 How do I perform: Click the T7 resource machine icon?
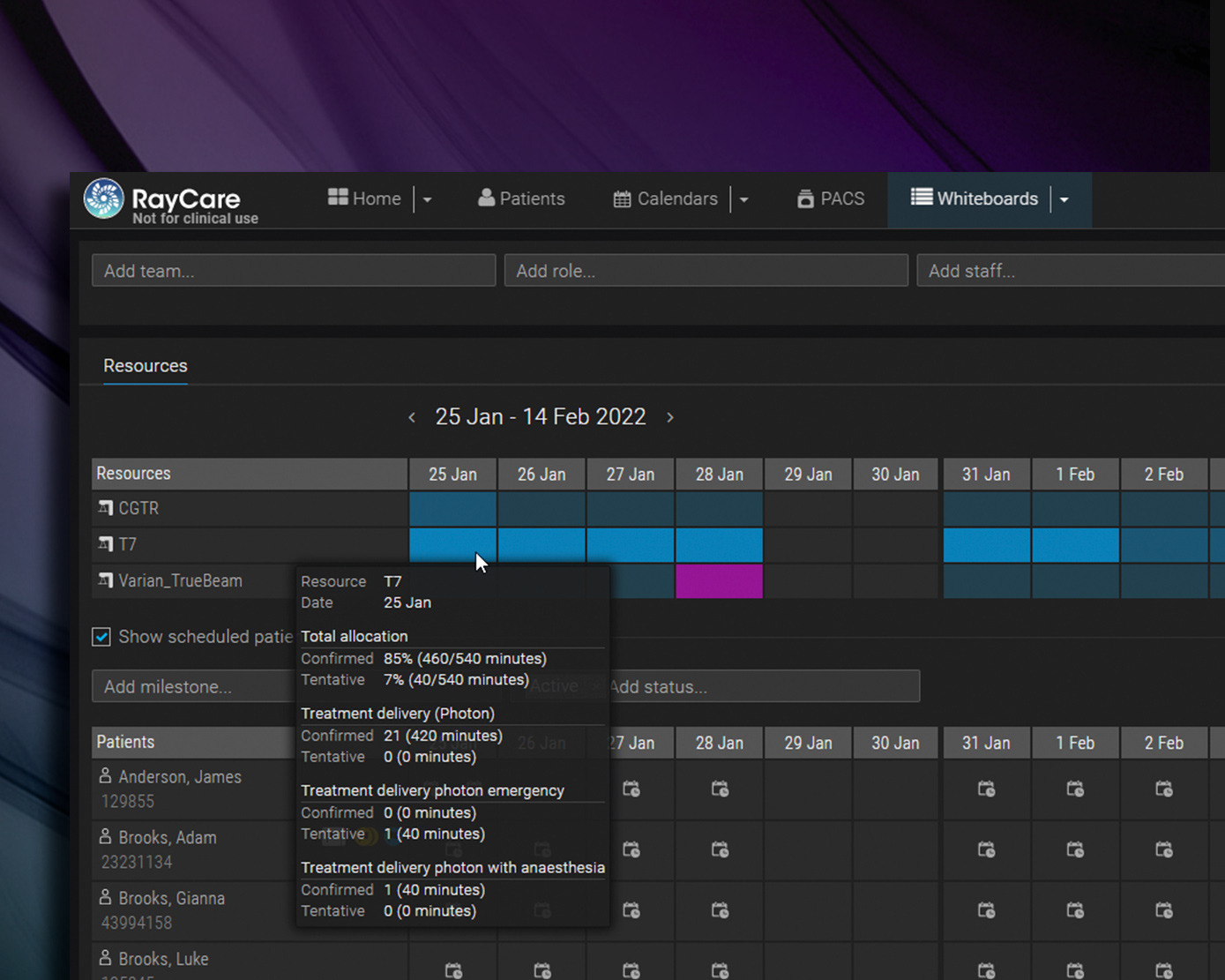tap(106, 544)
